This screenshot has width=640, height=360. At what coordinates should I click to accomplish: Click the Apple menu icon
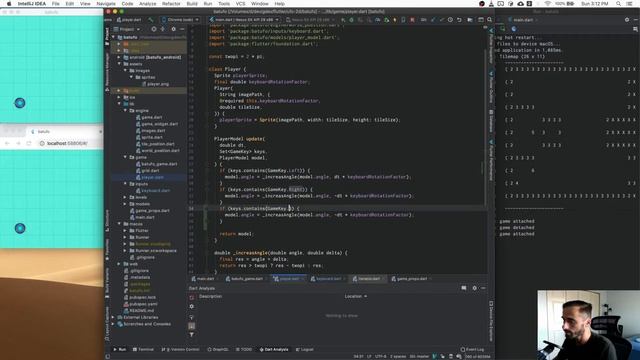9,4
